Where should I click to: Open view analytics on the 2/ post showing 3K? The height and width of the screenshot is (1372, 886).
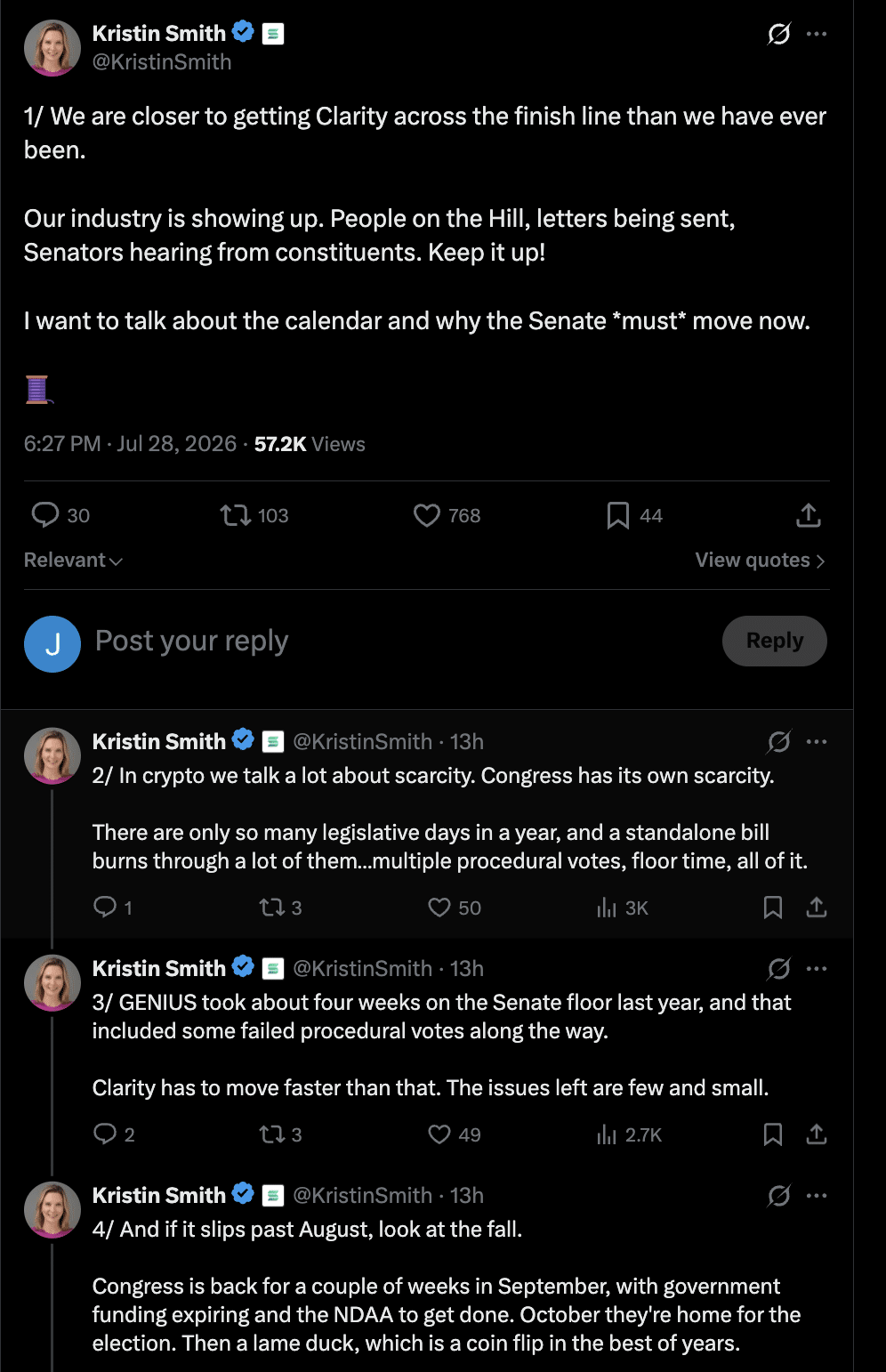(x=622, y=908)
